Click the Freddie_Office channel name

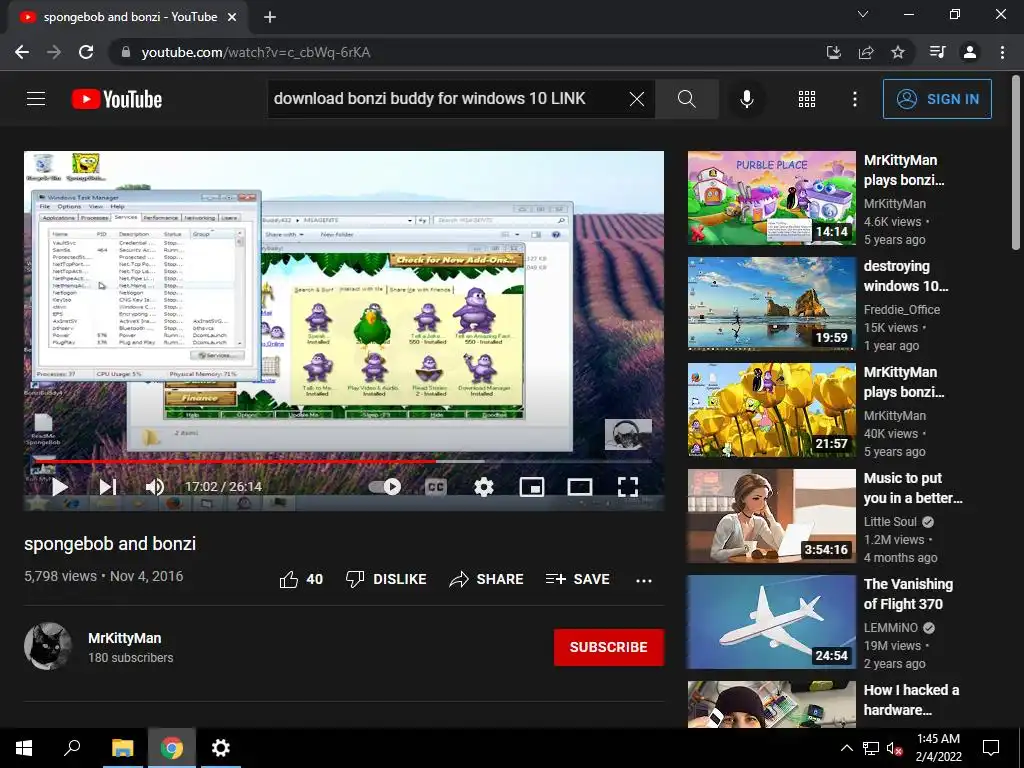pos(902,310)
